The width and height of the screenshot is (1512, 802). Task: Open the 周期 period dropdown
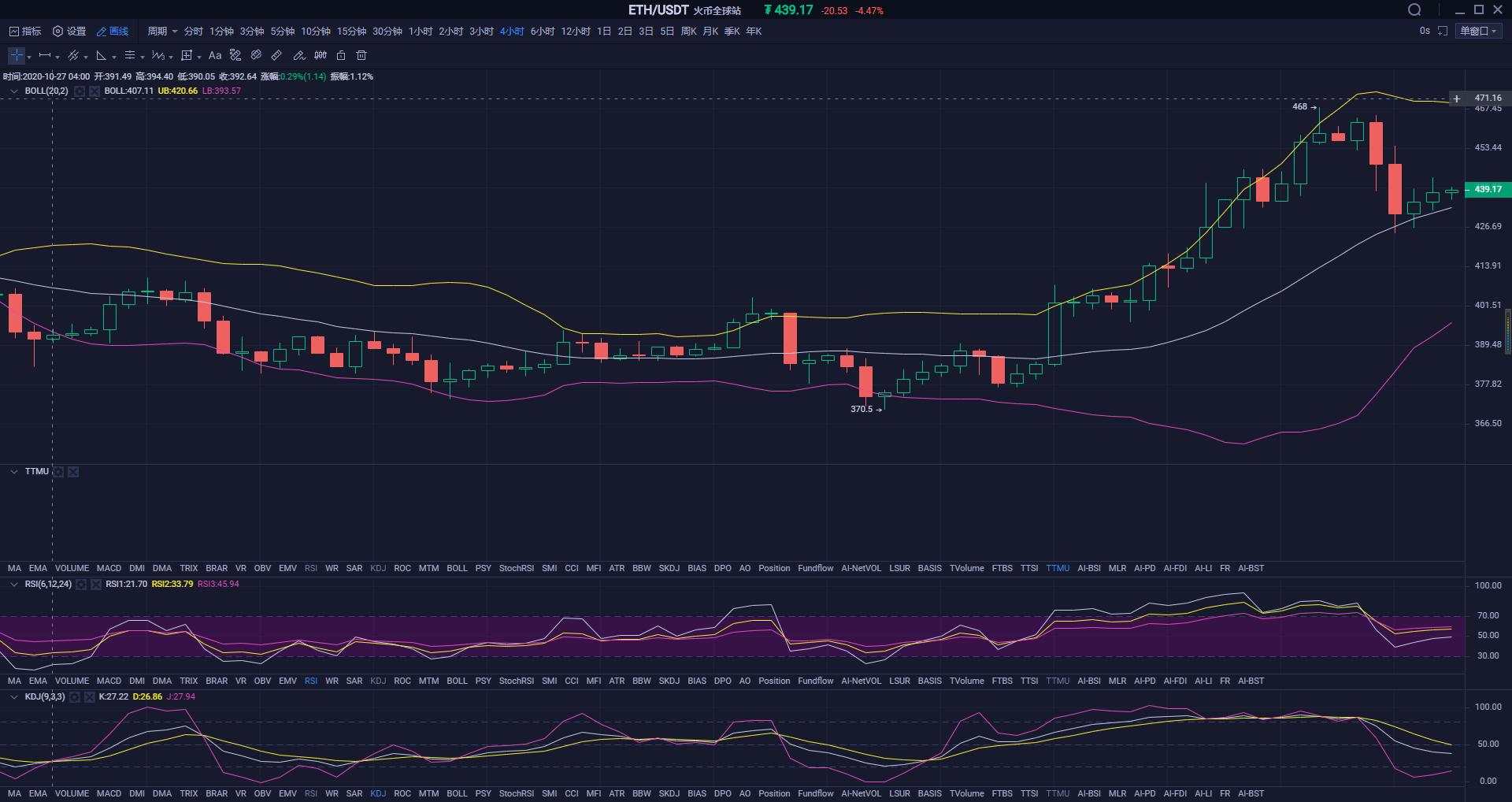tap(162, 32)
